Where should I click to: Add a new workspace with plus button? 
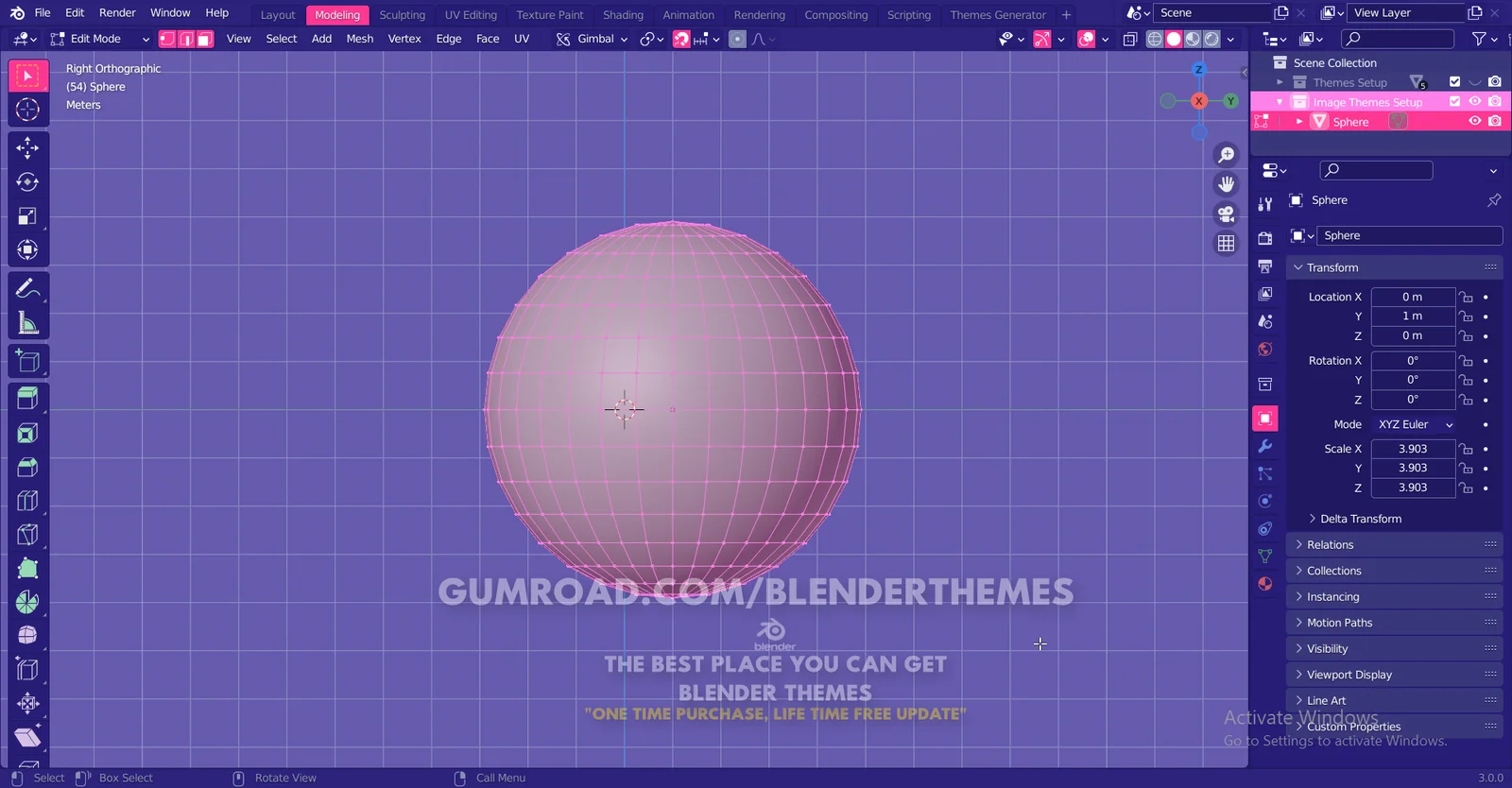pos(1066,14)
